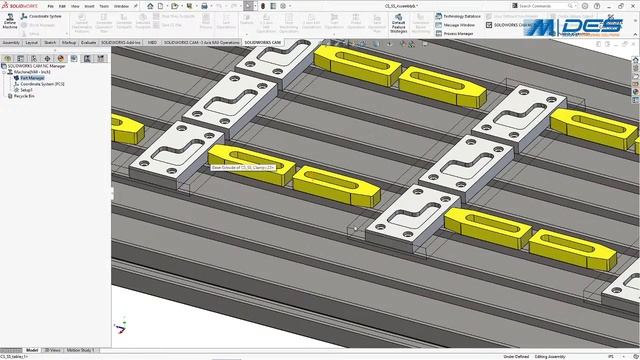The image size is (640, 360).
Task: Click the Print icon
Action: (x=204, y=6)
